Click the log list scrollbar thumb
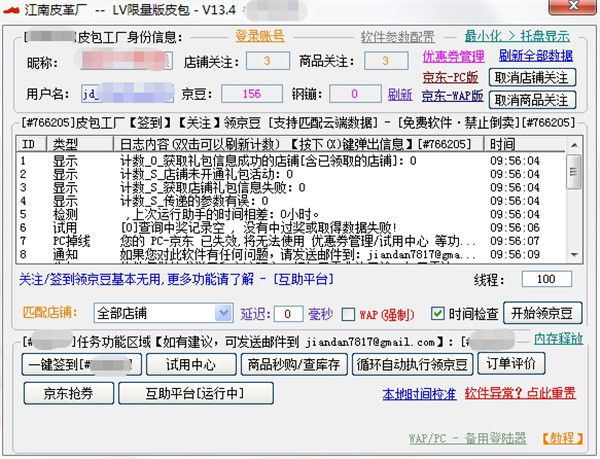 tap(574, 172)
